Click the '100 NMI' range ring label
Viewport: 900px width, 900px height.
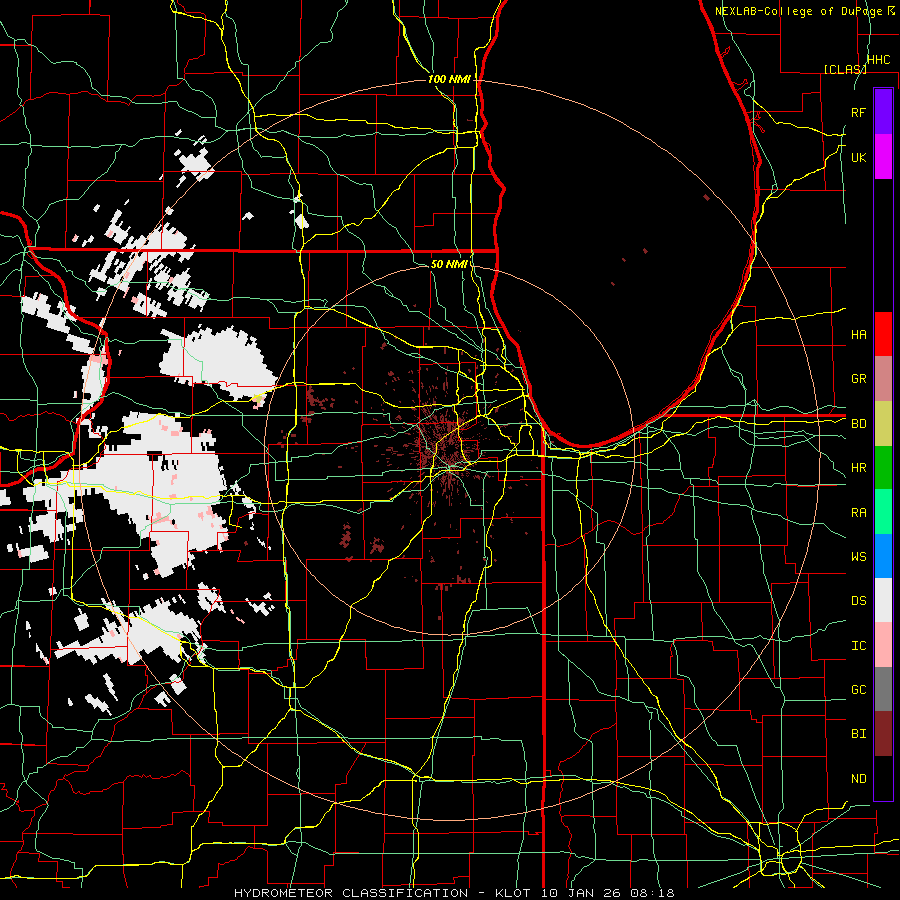(449, 79)
